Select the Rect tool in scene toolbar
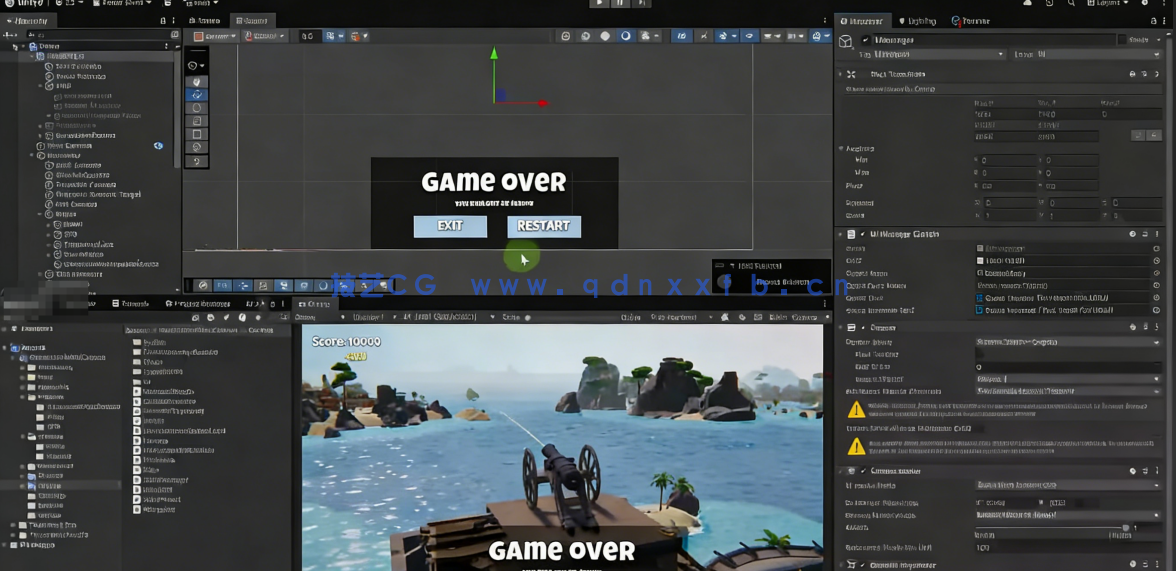The height and width of the screenshot is (571, 1176). [197, 134]
